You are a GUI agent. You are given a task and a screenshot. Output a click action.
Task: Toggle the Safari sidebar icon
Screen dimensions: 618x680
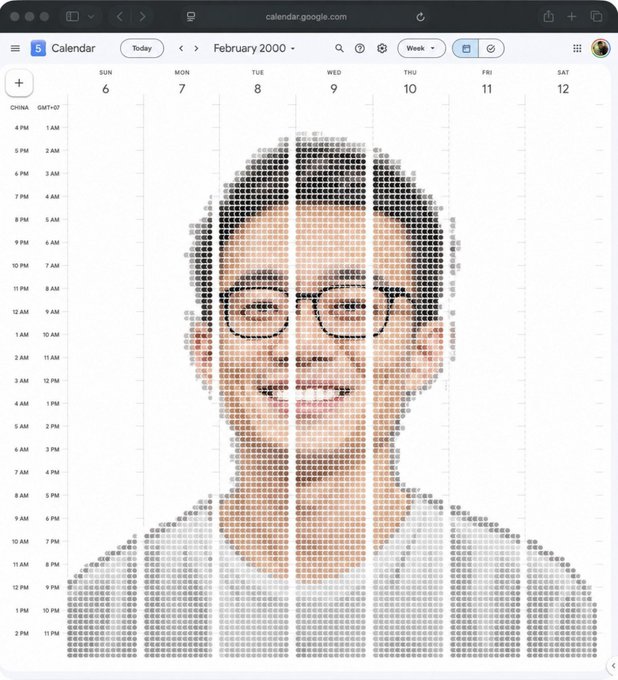pos(72,16)
